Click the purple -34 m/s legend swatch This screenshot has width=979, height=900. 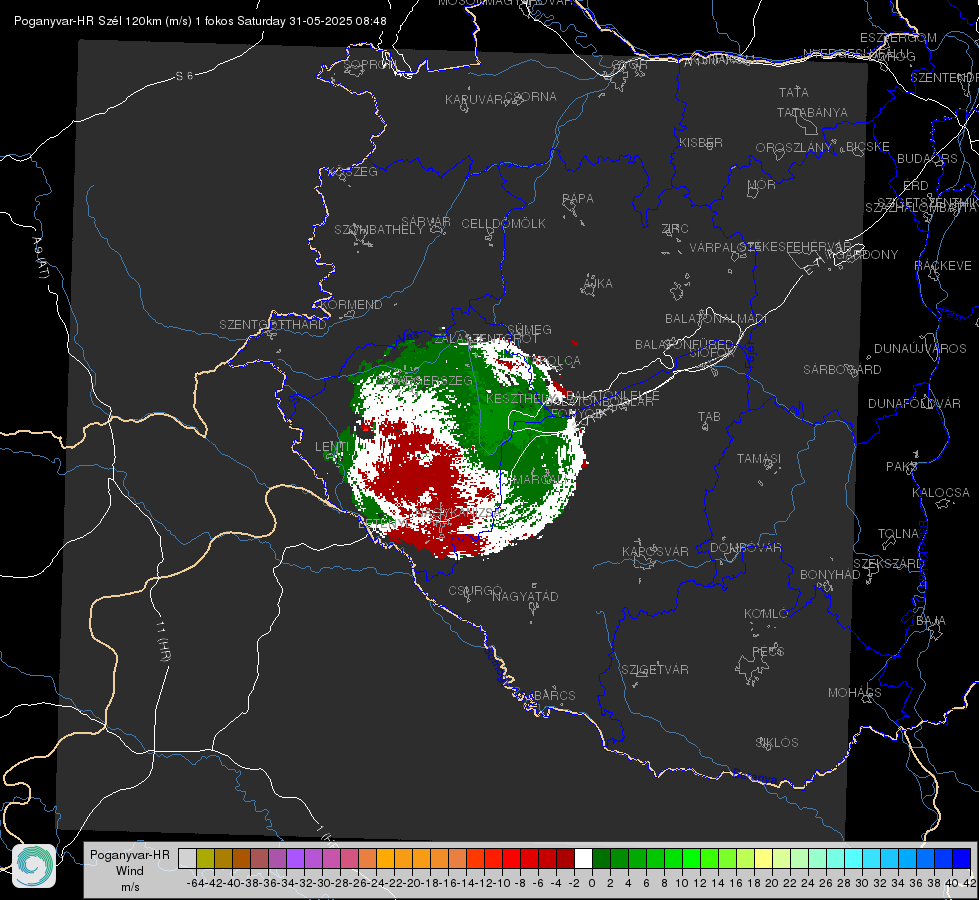point(295,859)
